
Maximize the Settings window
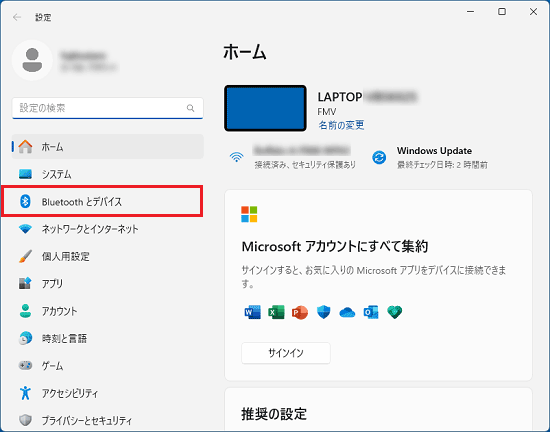[x=502, y=12]
